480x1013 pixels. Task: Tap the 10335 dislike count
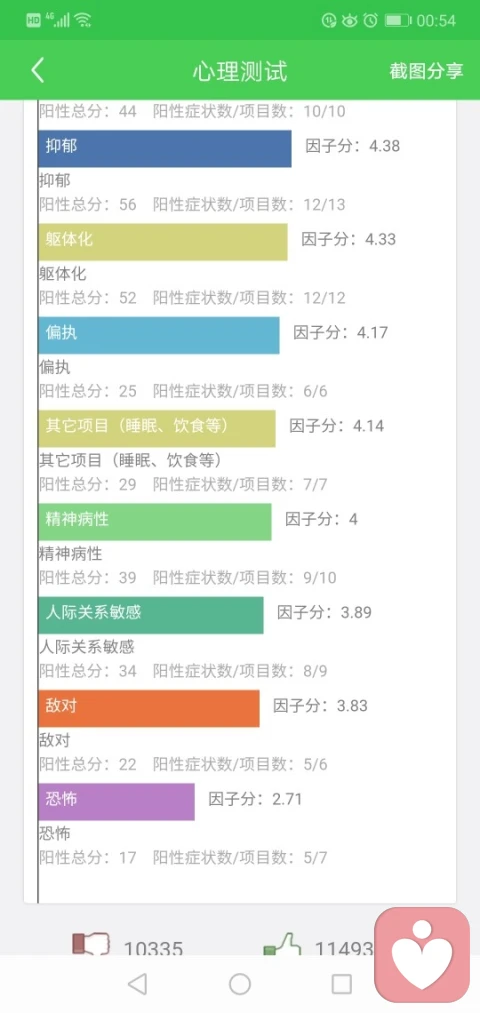154,949
